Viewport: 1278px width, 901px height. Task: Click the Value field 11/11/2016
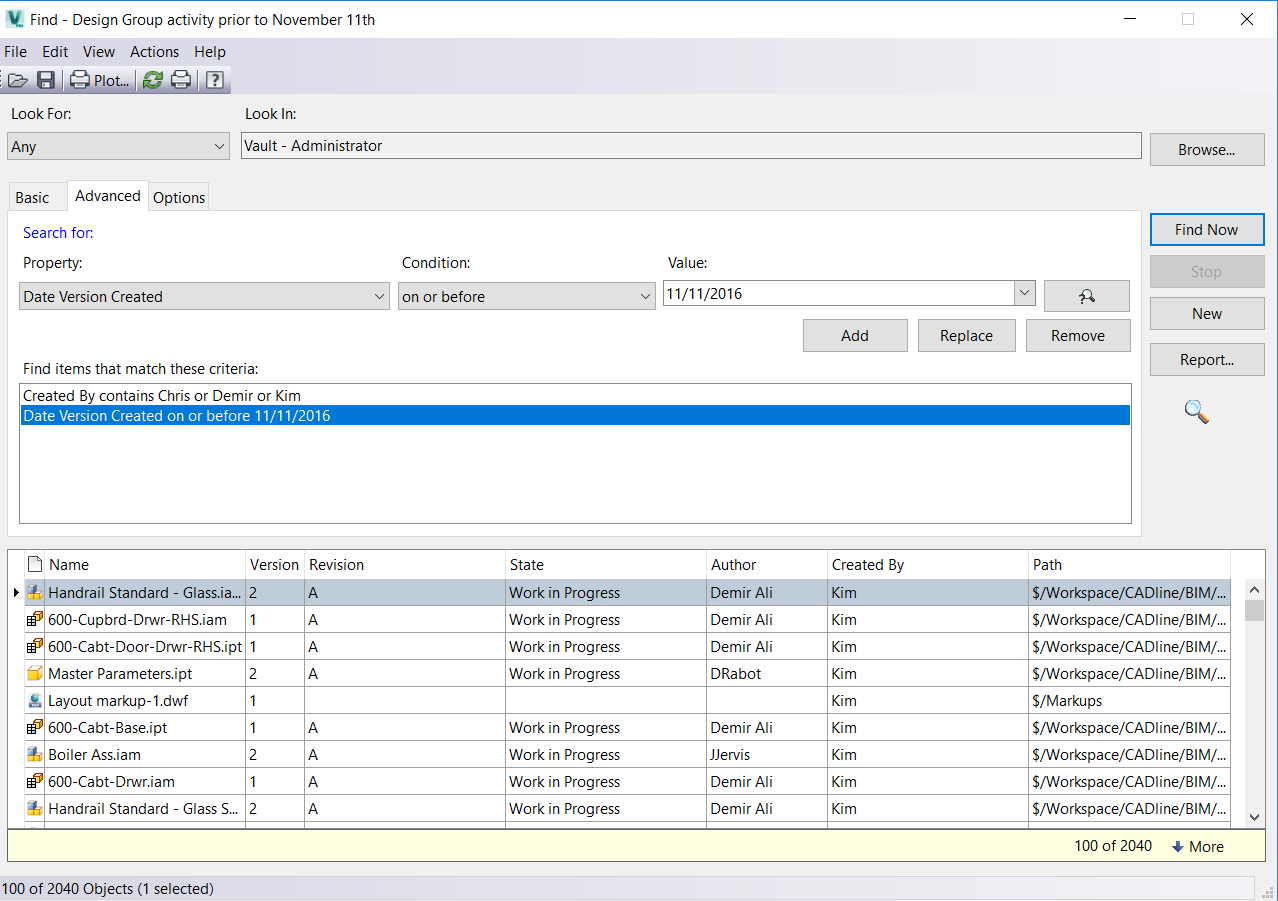click(839, 293)
